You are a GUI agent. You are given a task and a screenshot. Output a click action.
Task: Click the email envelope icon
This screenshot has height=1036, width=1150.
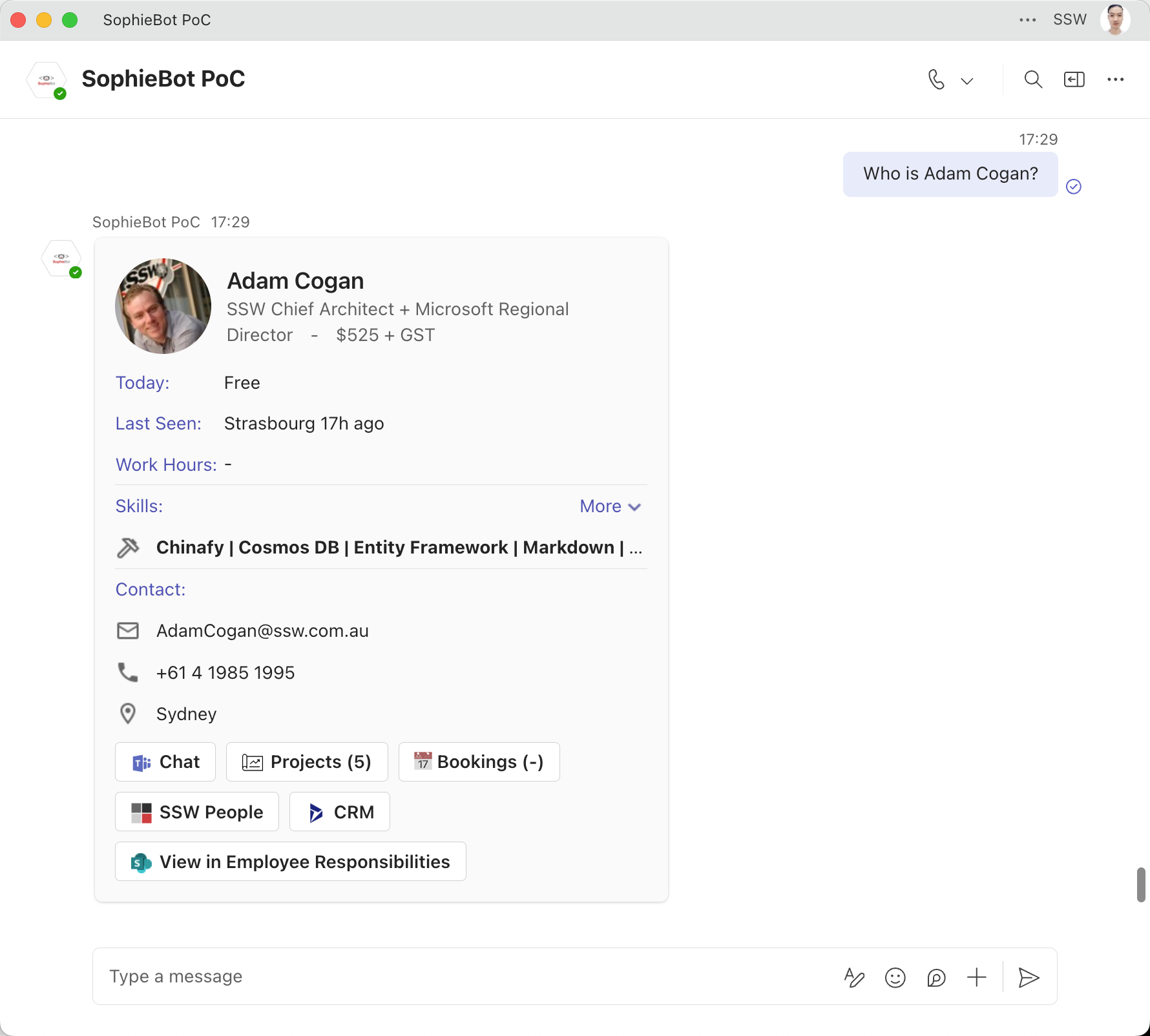pos(128,630)
